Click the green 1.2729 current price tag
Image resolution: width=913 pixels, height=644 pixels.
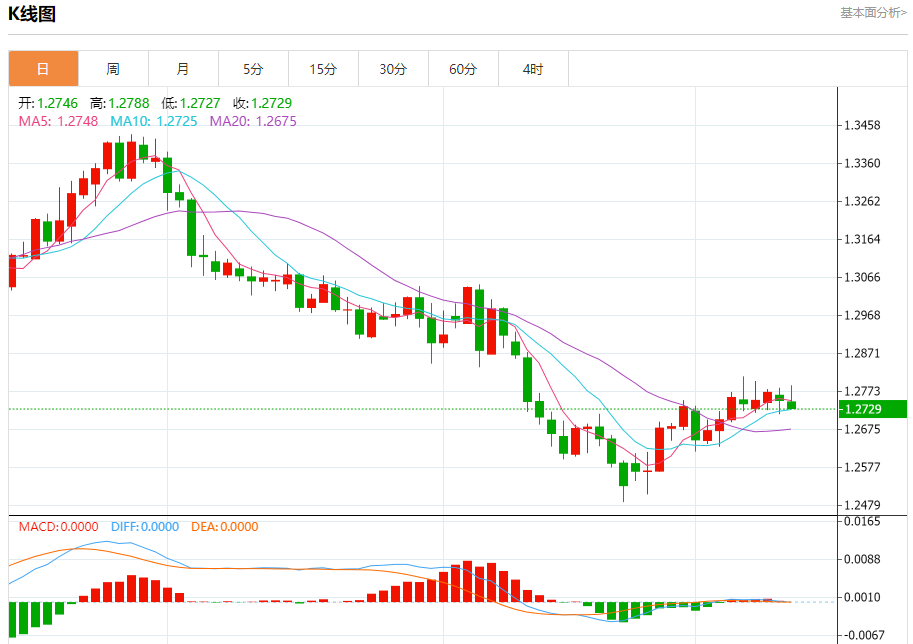click(x=873, y=409)
